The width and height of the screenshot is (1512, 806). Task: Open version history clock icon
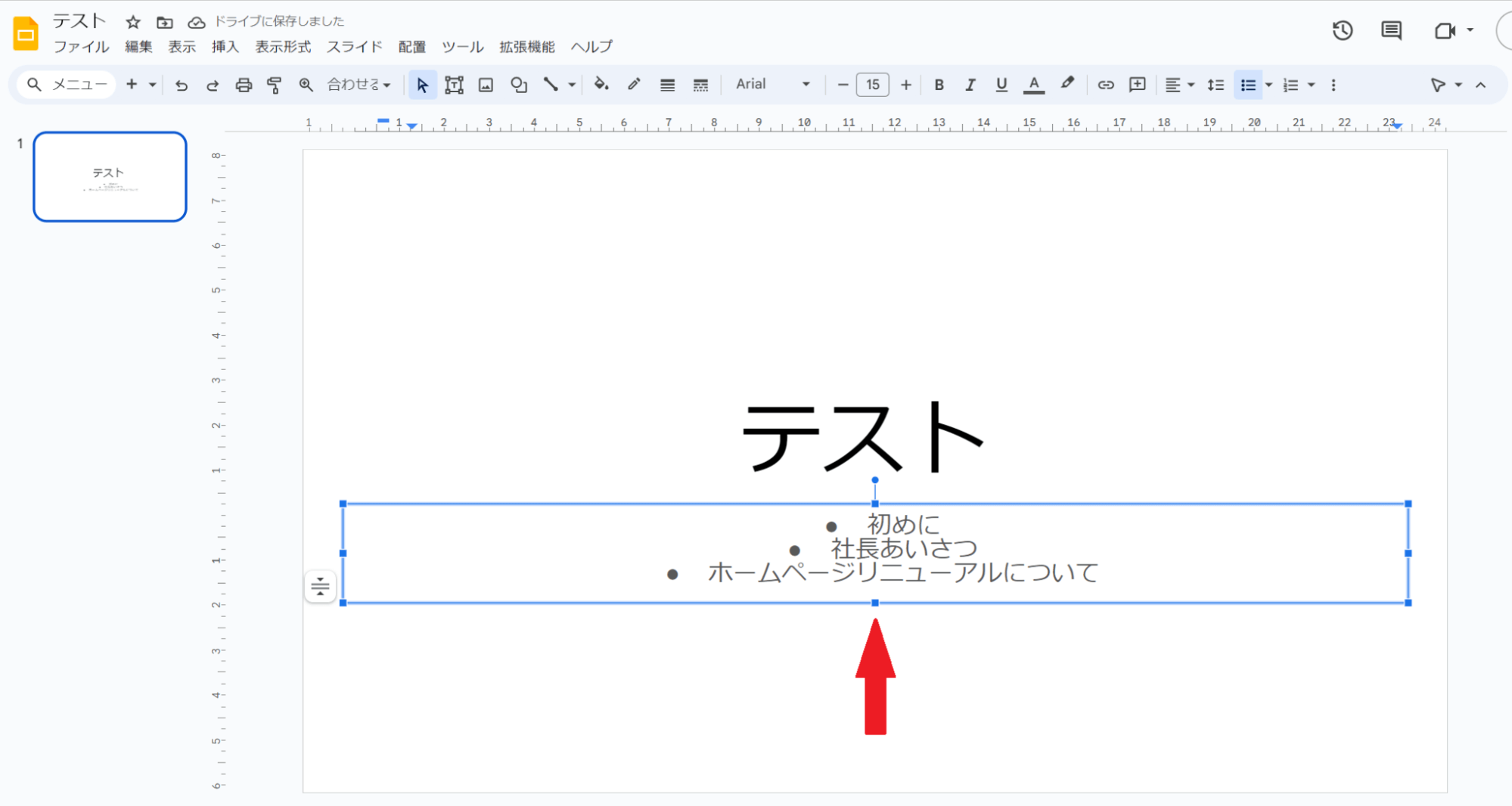(1343, 31)
